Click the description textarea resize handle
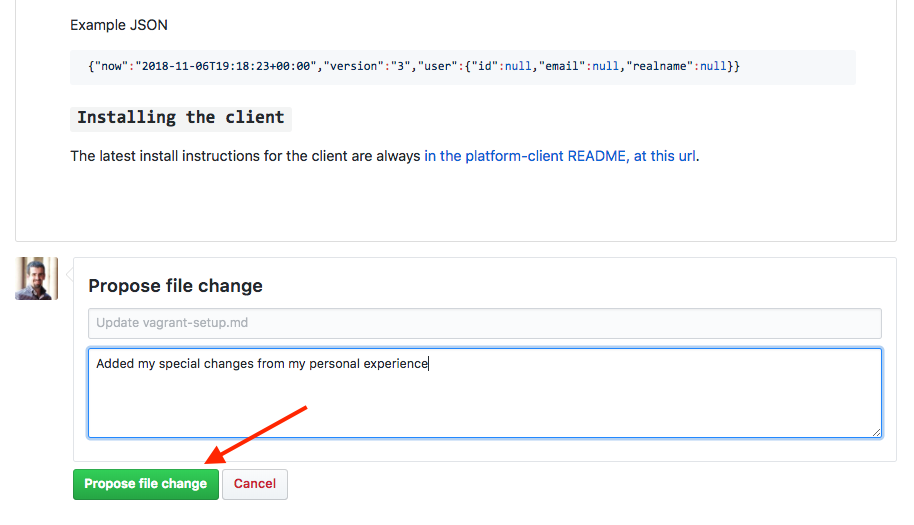This screenshot has height=525, width=914. (x=876, y=432)
